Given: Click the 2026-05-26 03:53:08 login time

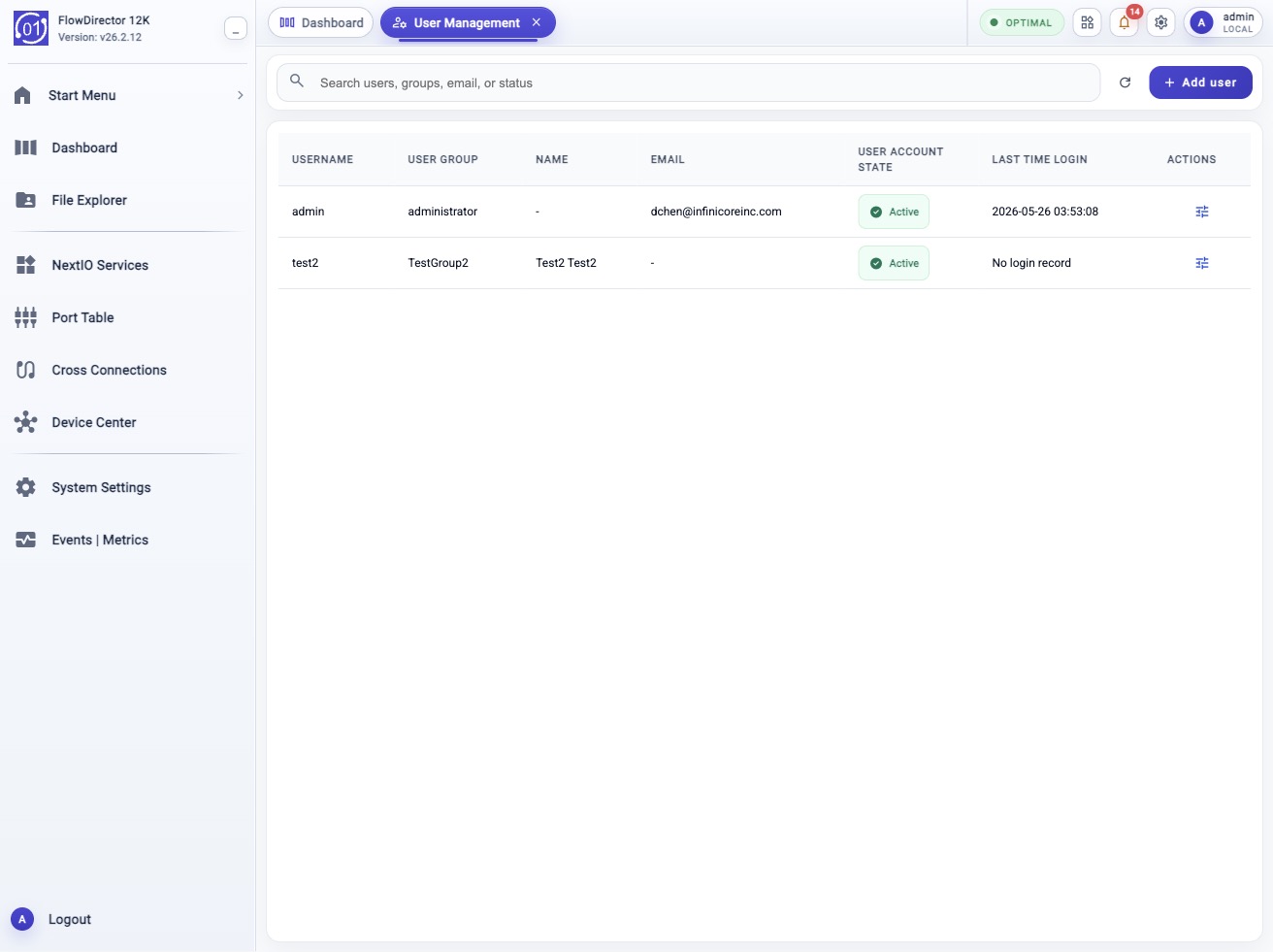Looking at the screenshot, I should pyautogui.click(x=1045, y=212).
